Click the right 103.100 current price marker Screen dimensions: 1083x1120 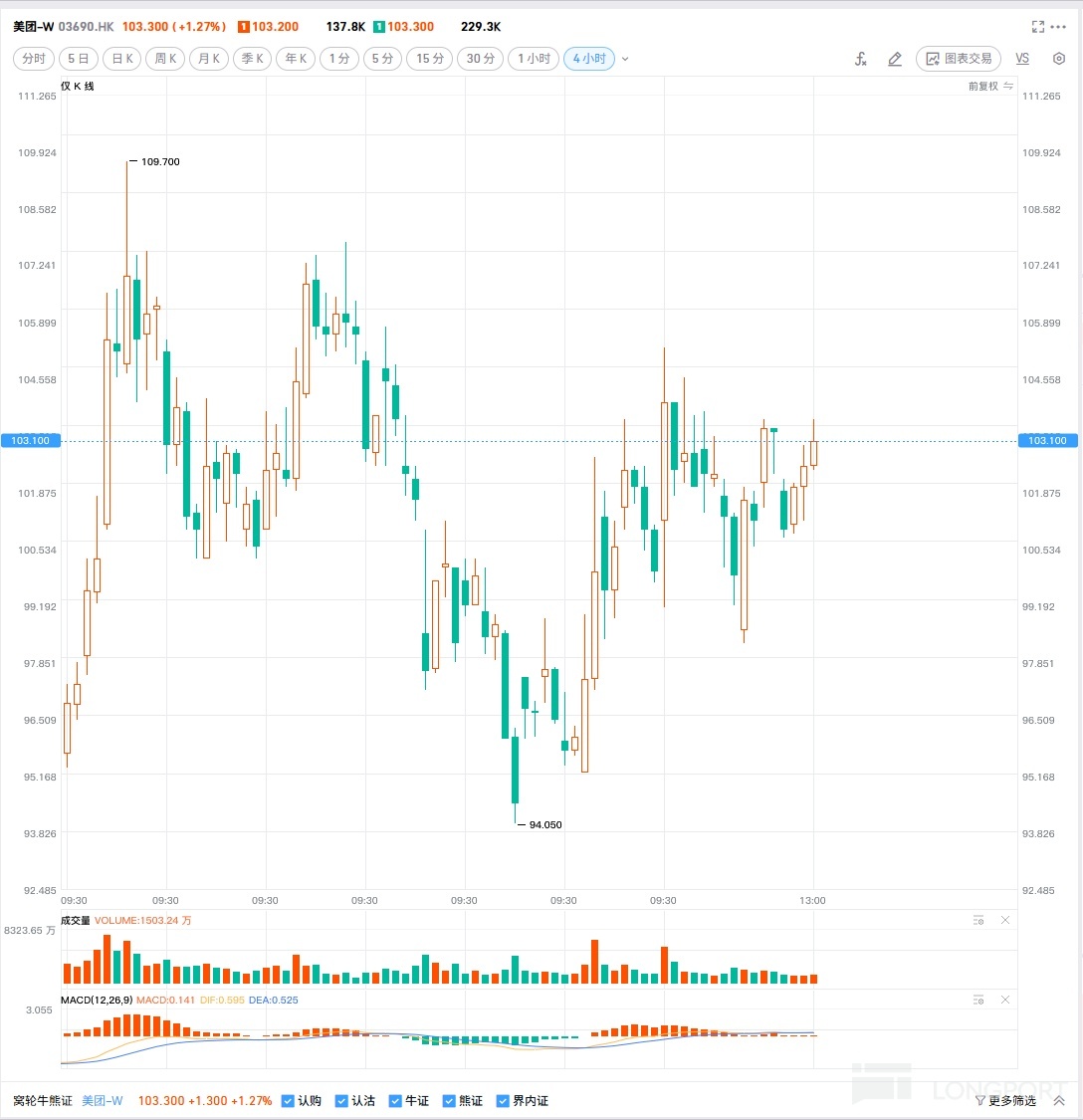tap(1047, 440)
